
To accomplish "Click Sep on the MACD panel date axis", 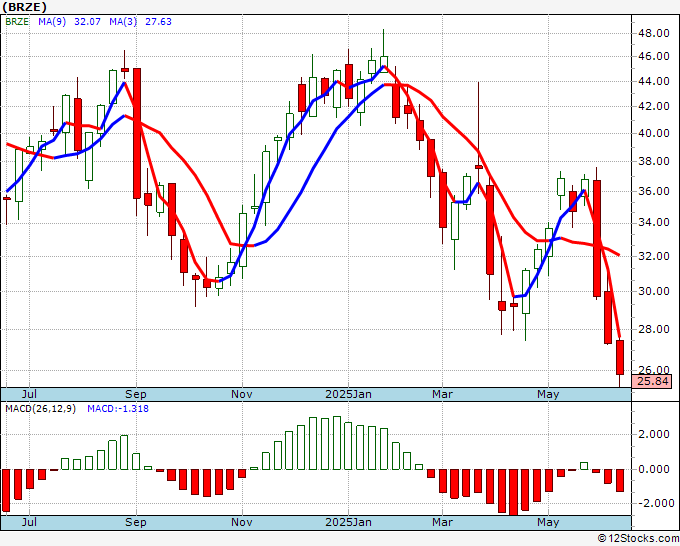I will tap(136, 522).
